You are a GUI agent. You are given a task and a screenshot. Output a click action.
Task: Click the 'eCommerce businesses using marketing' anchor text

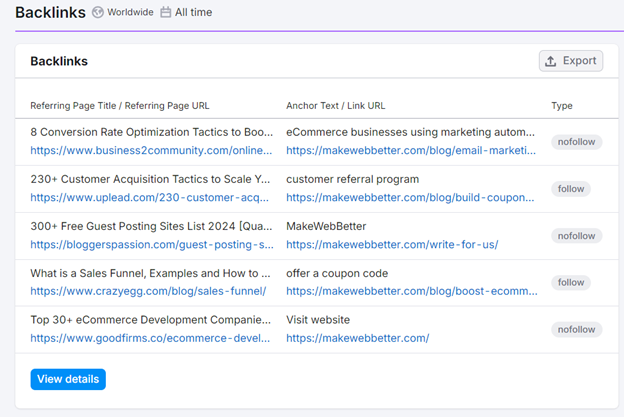click(x=410, y=132)
